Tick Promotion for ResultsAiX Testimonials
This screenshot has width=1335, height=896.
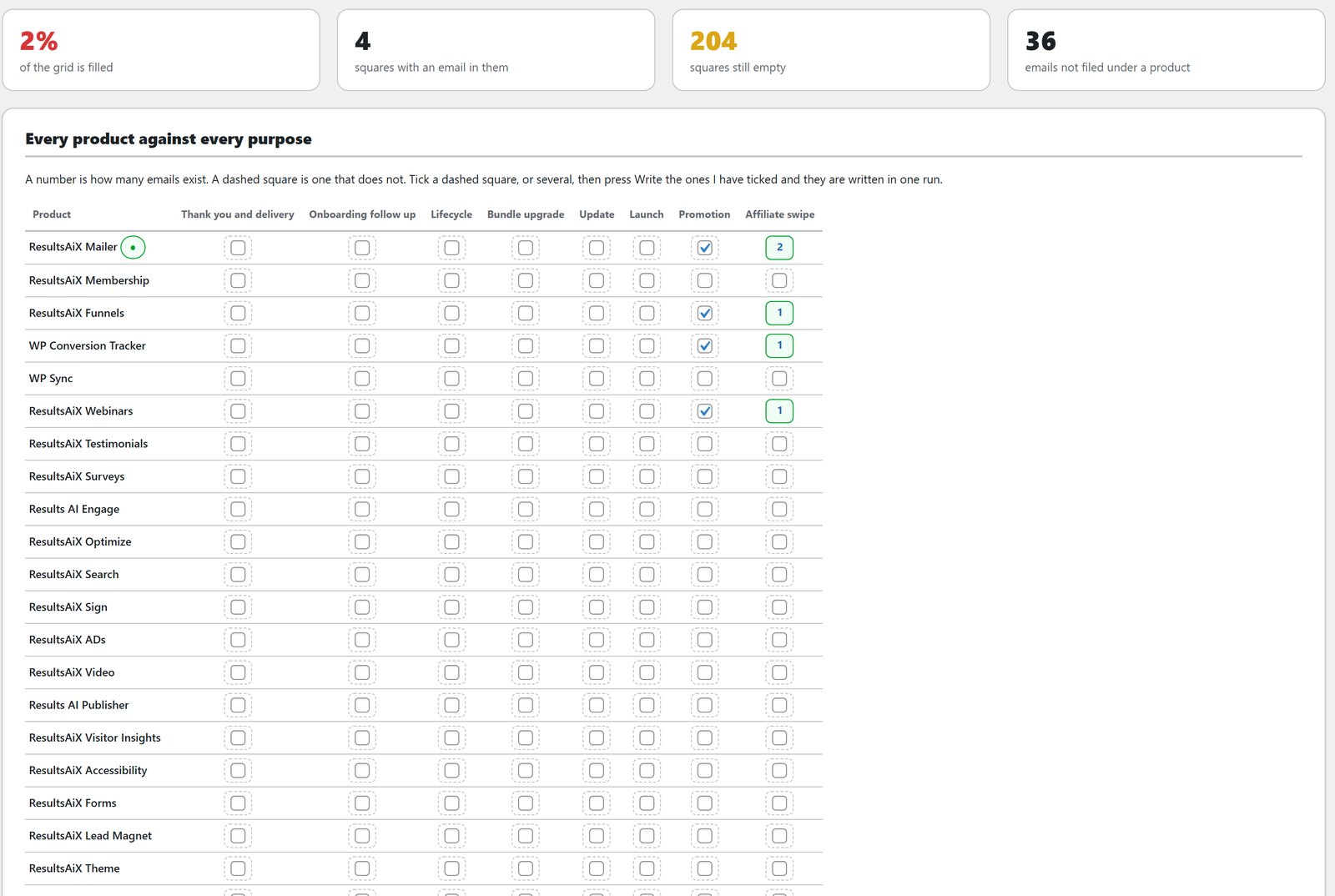click(x=705, y=444)
